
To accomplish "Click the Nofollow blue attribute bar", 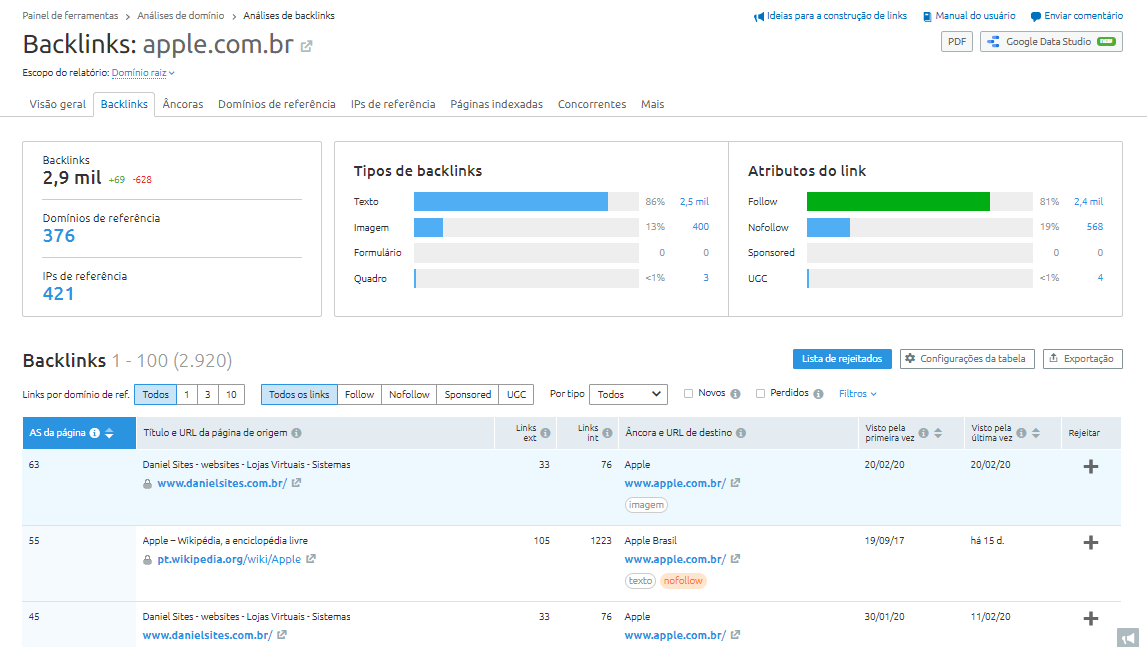I will [828, 227].
